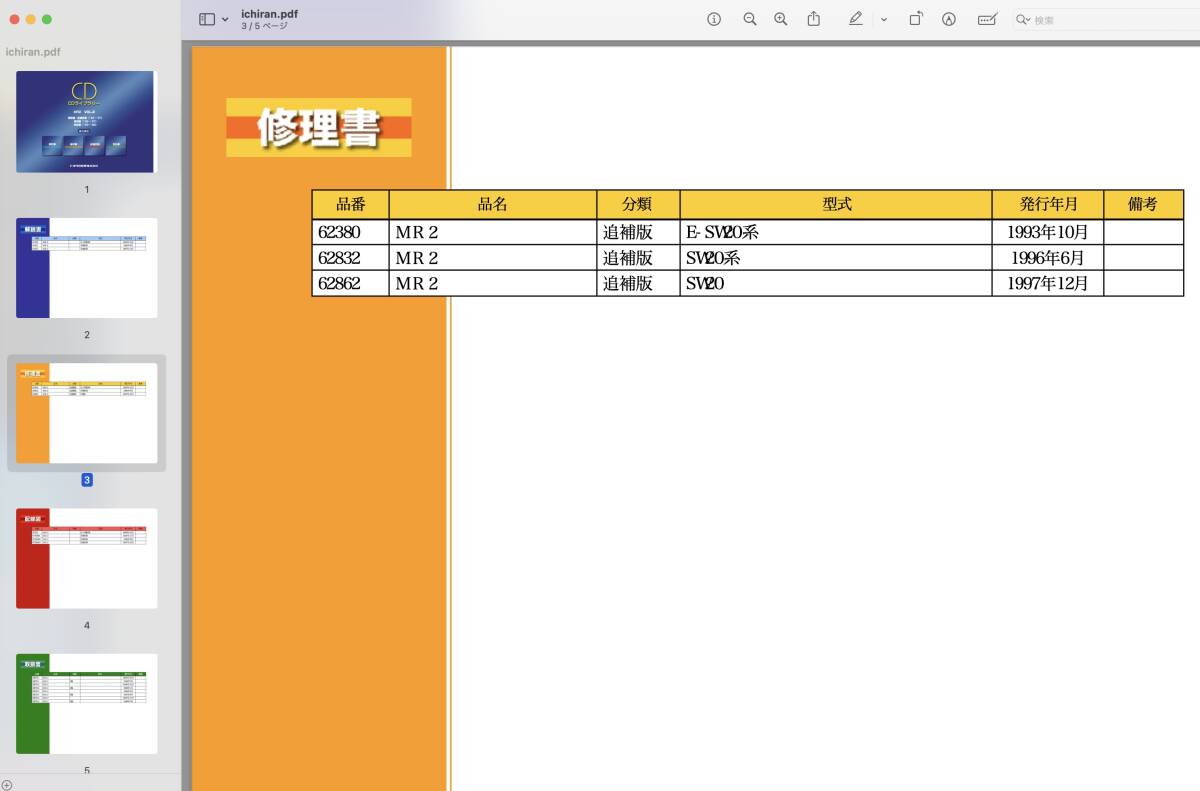
Task: Zoom in the PDF page
Action: [781, 19]
